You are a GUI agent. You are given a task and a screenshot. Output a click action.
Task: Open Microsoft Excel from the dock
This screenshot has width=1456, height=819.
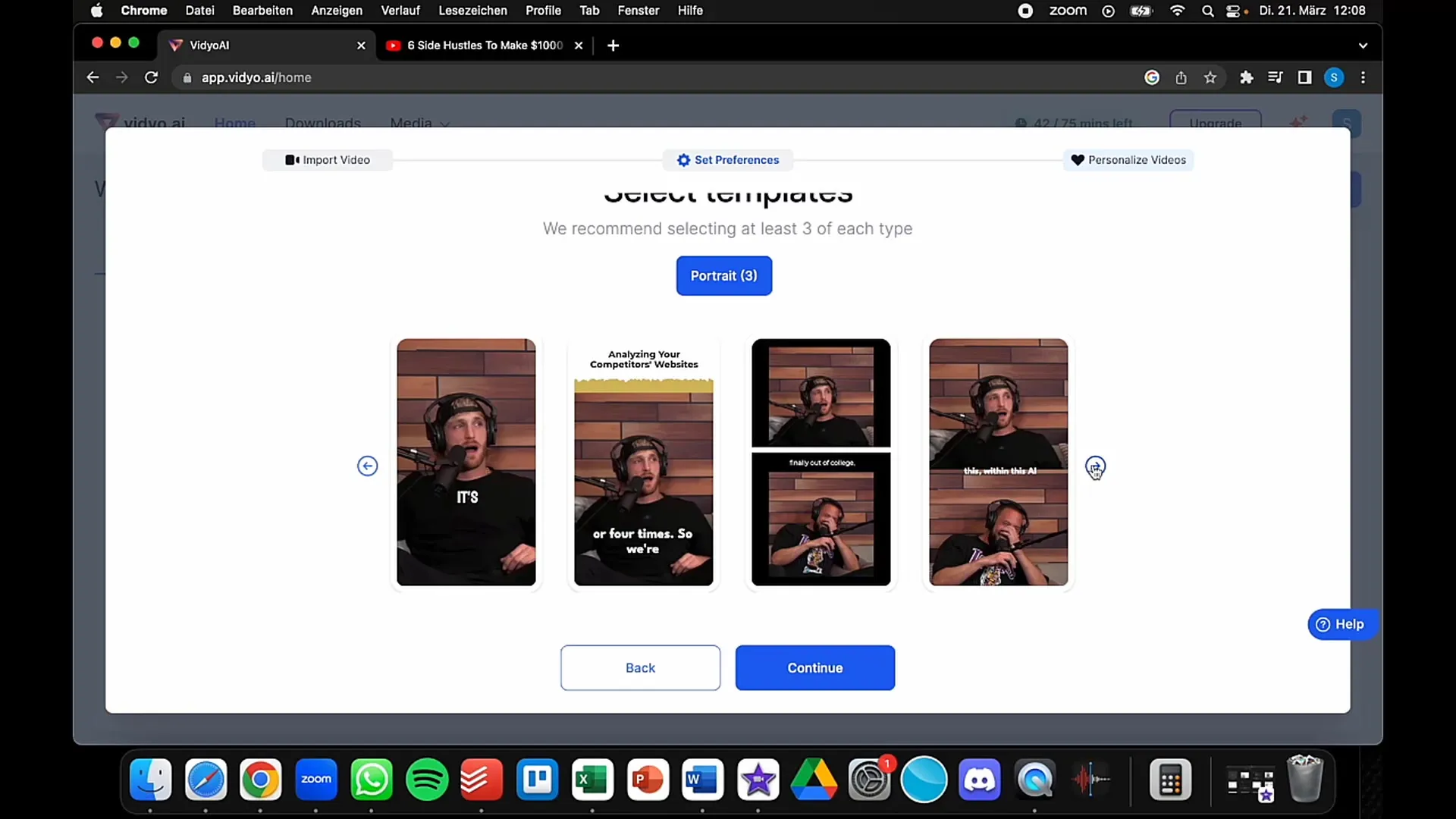[x=592, y=780]
